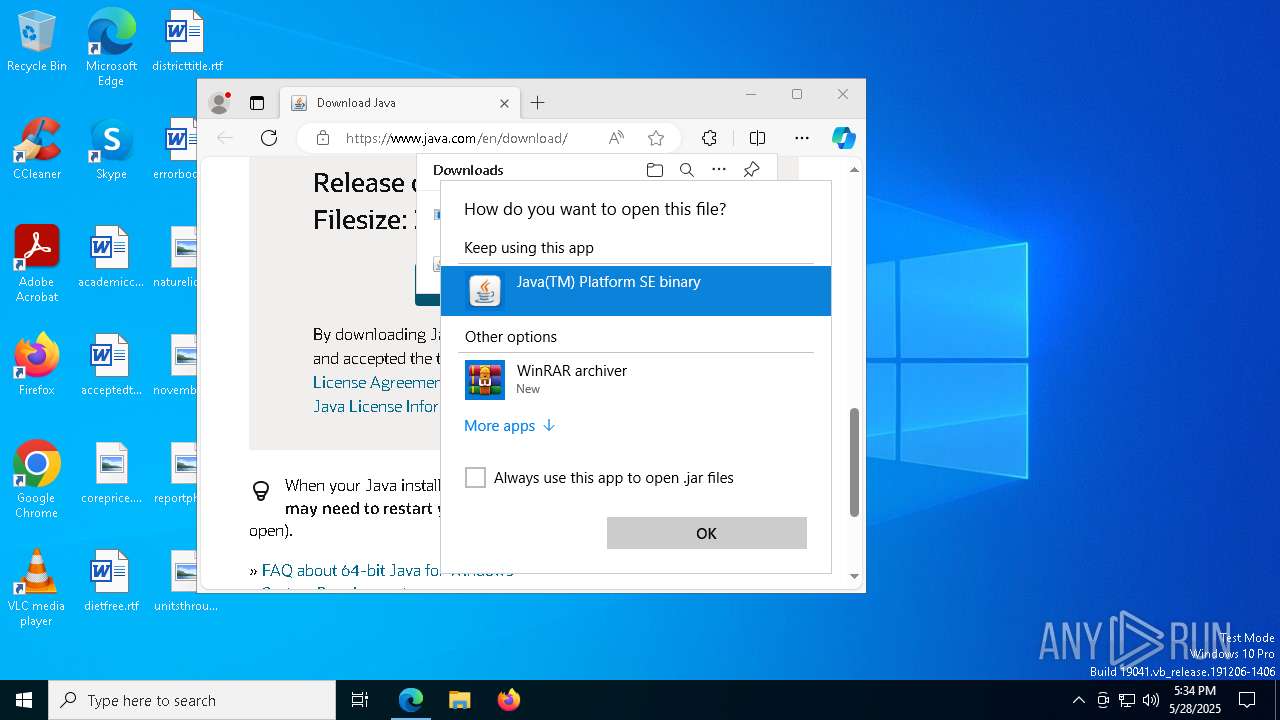Open the Adobe Acrobat desktop shortcut
Screen dimensions: 1280x720
37,264
